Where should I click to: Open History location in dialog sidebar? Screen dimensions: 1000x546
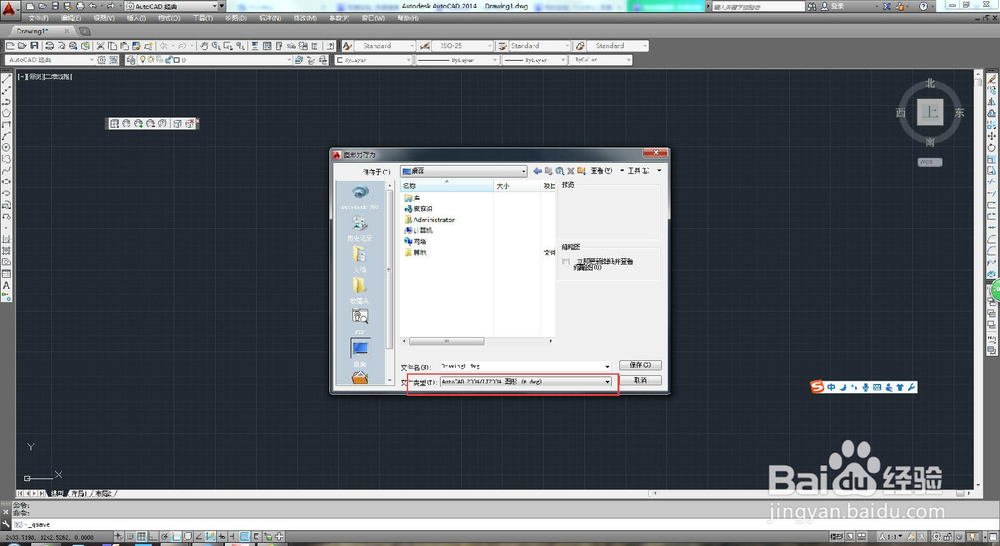[x=360, y=228]
